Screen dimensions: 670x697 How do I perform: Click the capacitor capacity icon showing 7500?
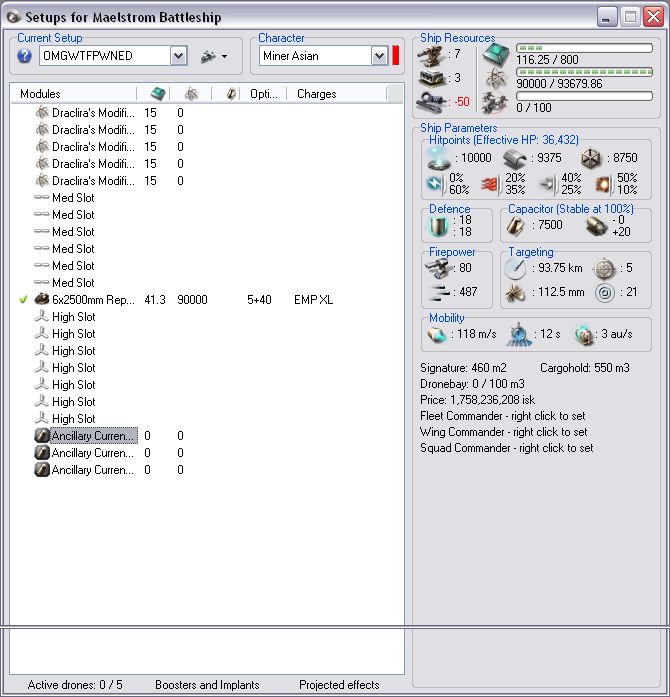[515, 226]
